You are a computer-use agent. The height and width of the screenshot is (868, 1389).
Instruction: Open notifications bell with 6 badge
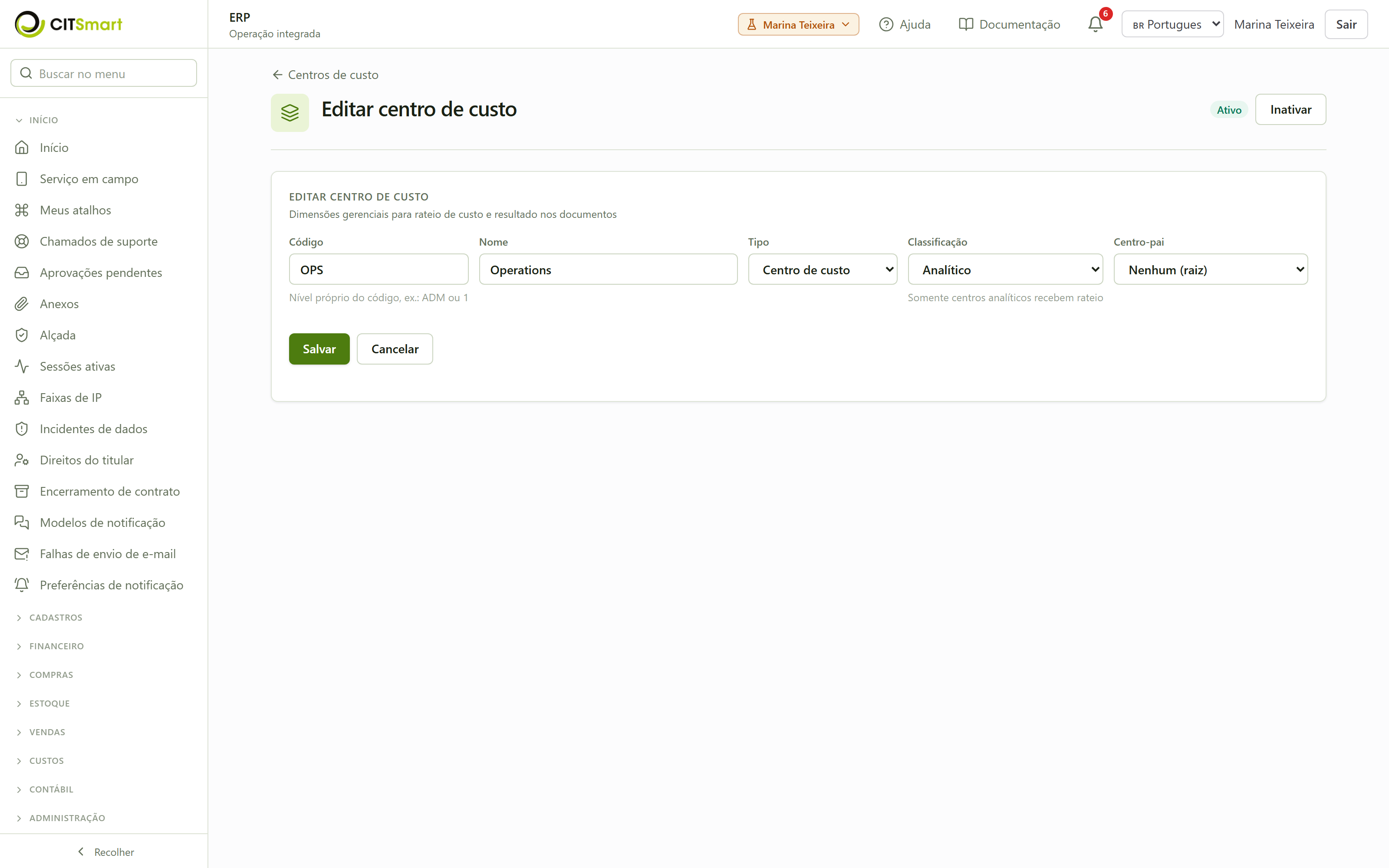(1095, 24)
